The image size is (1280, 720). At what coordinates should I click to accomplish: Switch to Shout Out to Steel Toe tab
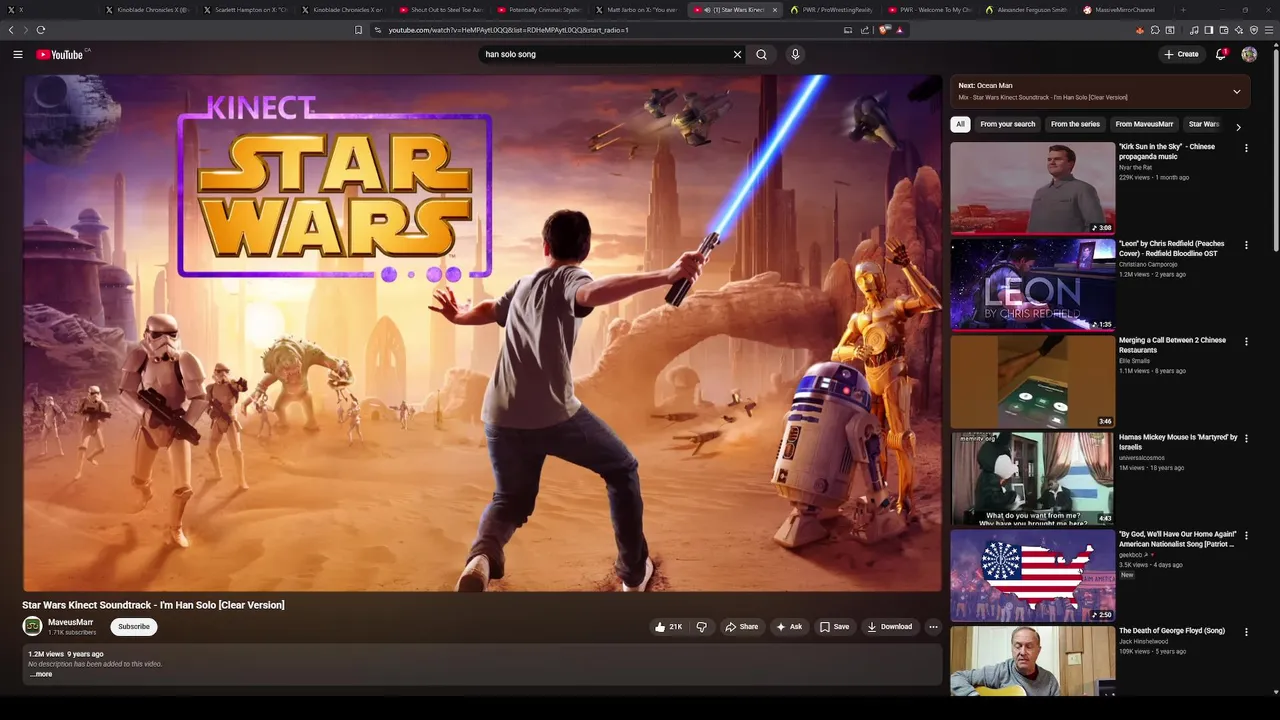(440, 10)
